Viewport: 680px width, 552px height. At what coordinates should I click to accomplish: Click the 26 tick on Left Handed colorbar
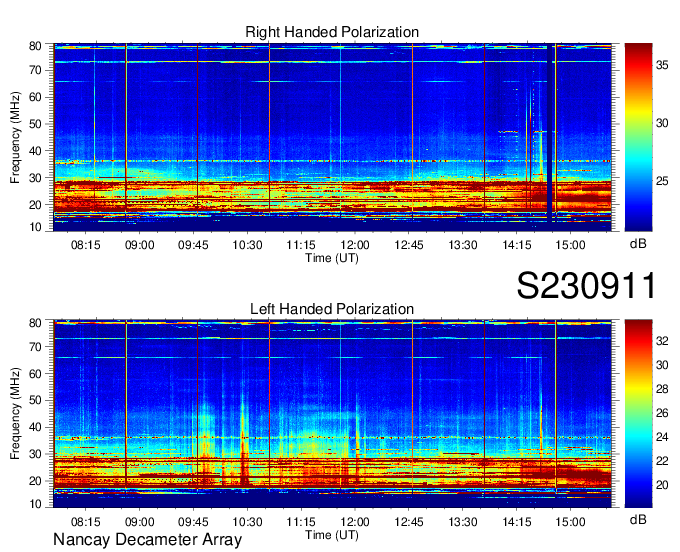coord(662,413)
